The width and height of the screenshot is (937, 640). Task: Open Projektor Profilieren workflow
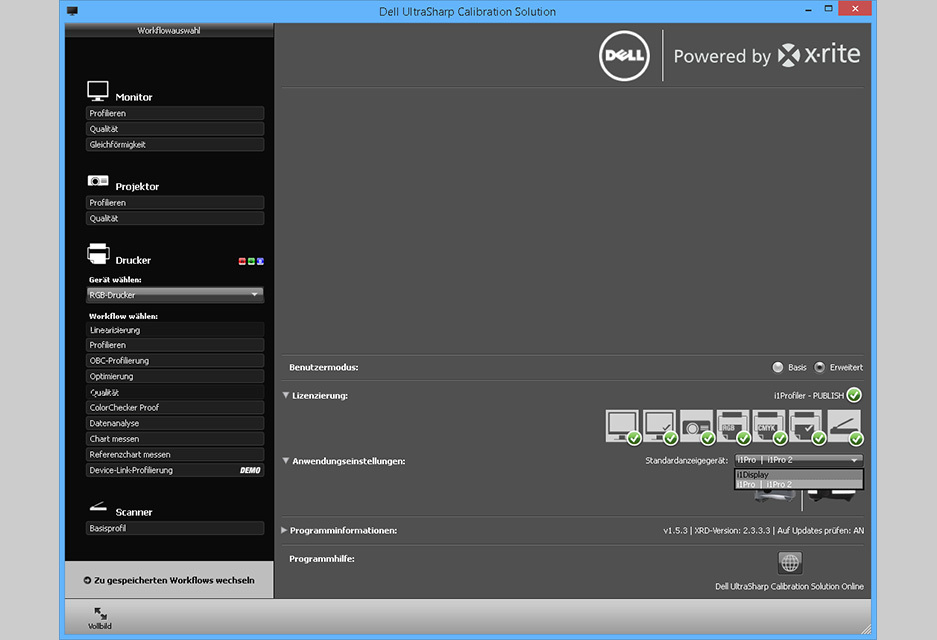click(175, 203)
